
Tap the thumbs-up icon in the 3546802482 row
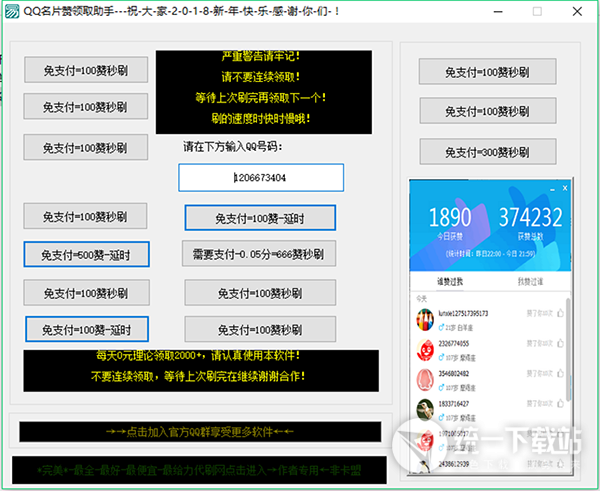[x=561, y=374]
